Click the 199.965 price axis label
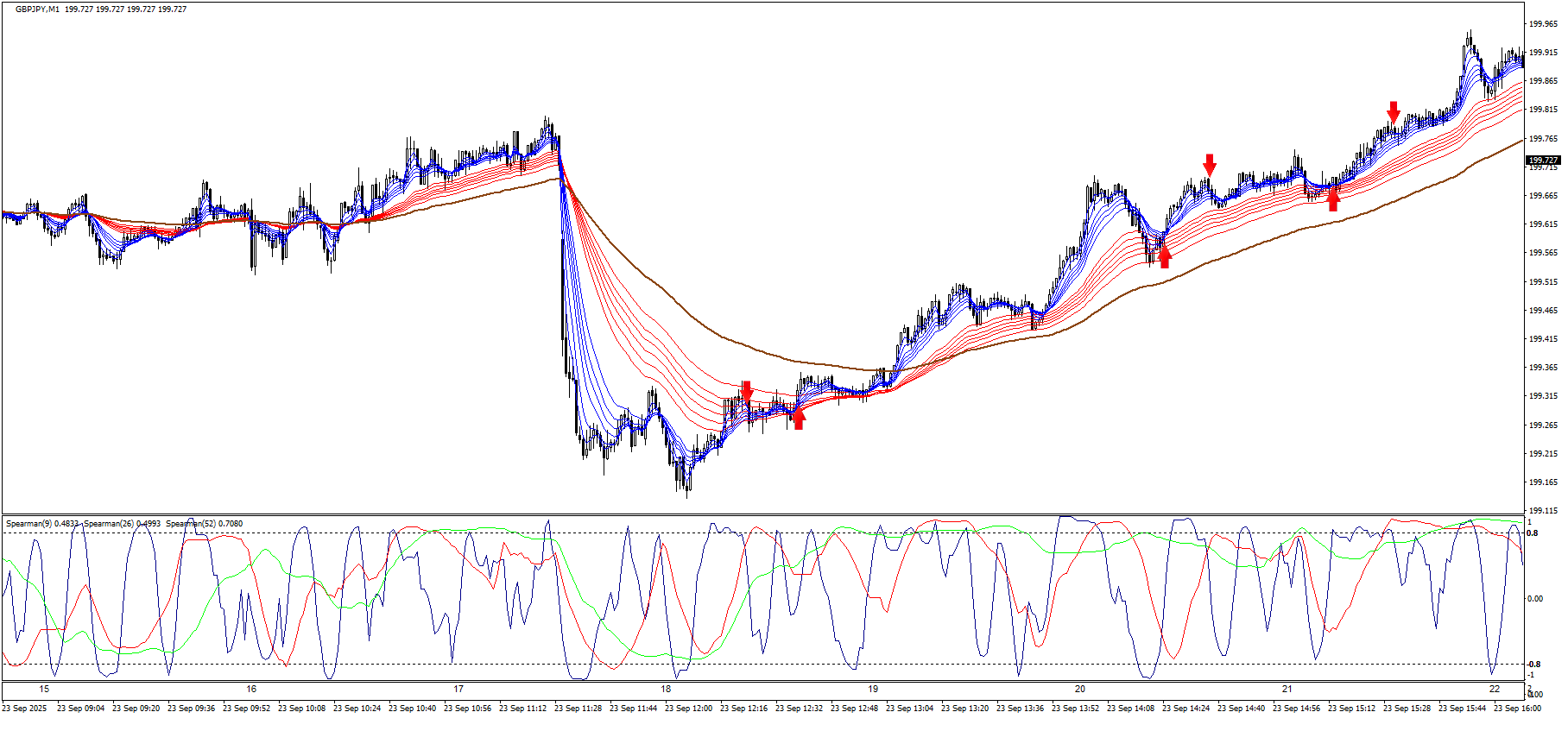The image size is (1568, 731). tap(1542, 24)
